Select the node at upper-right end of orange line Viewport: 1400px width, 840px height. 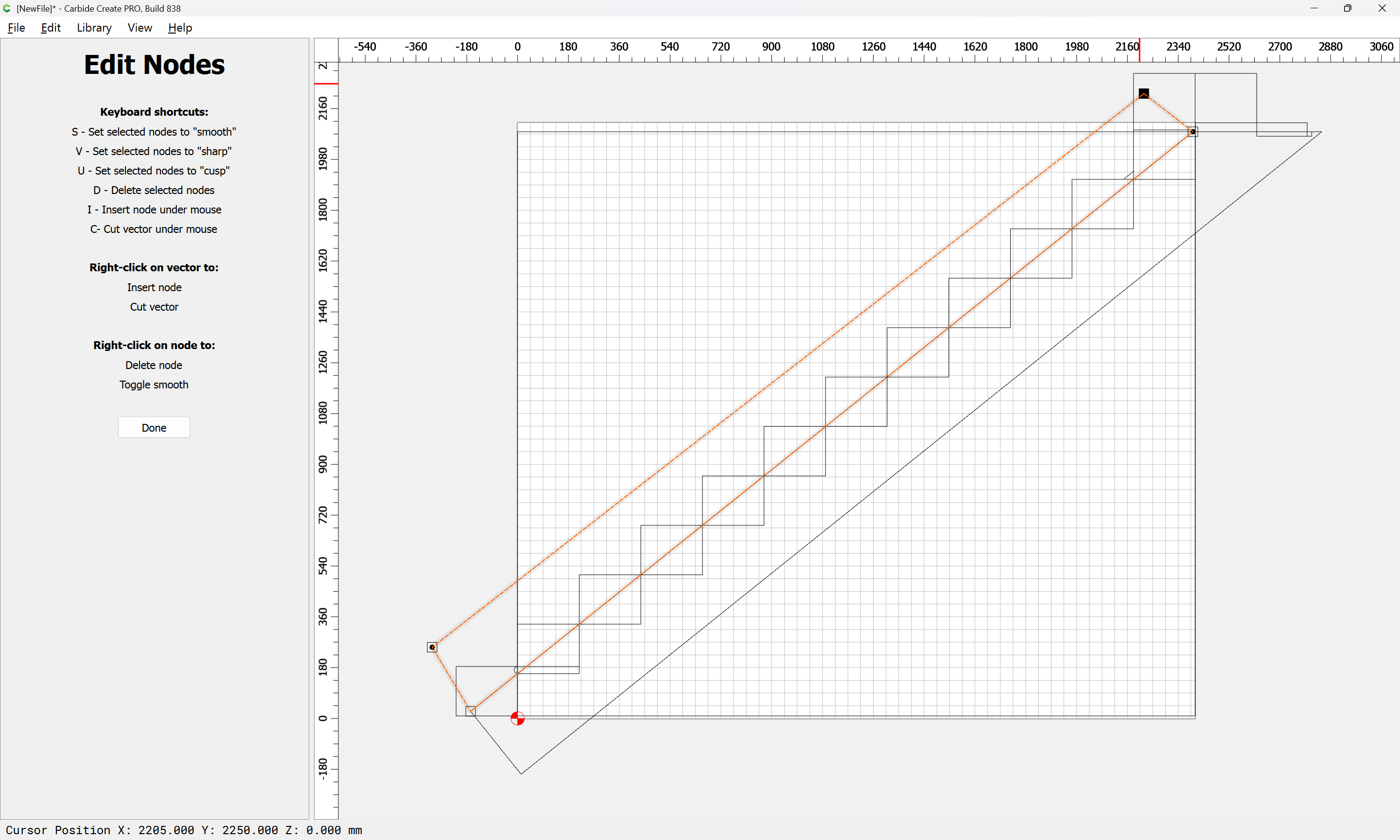click(x=1192, y=132)
